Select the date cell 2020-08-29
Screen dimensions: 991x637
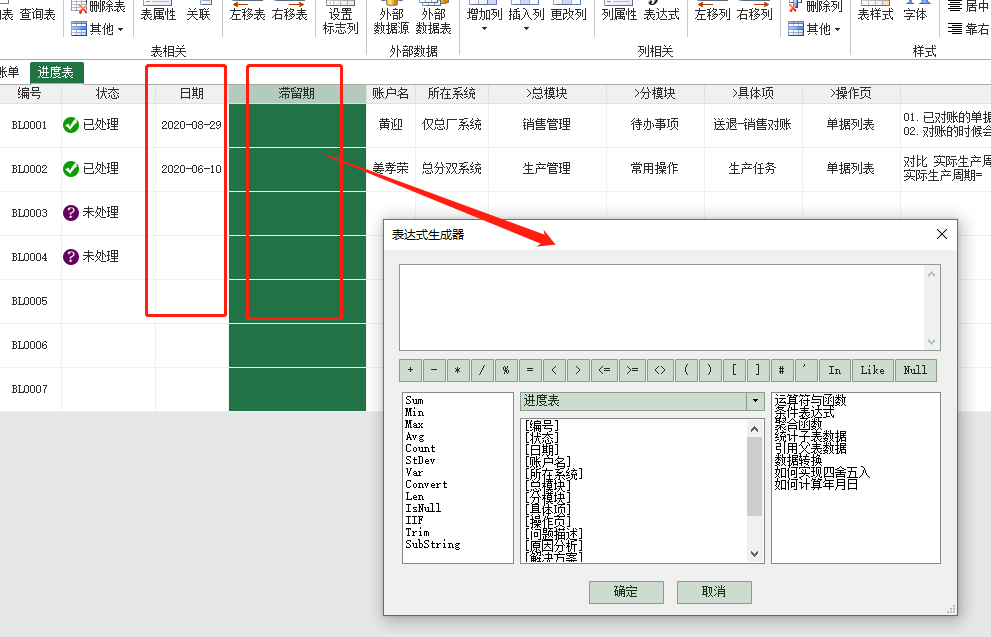coord(192,125)
